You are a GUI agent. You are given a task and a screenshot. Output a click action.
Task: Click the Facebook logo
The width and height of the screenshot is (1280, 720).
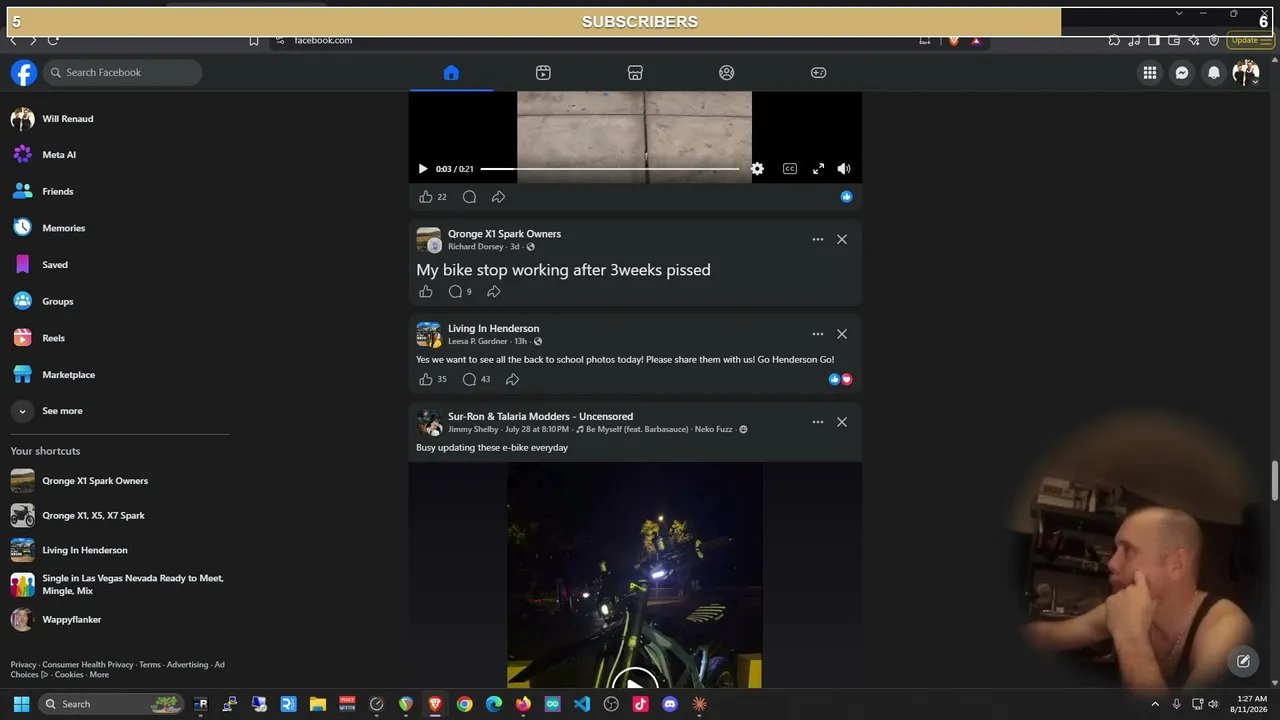[x=24, y=72]
